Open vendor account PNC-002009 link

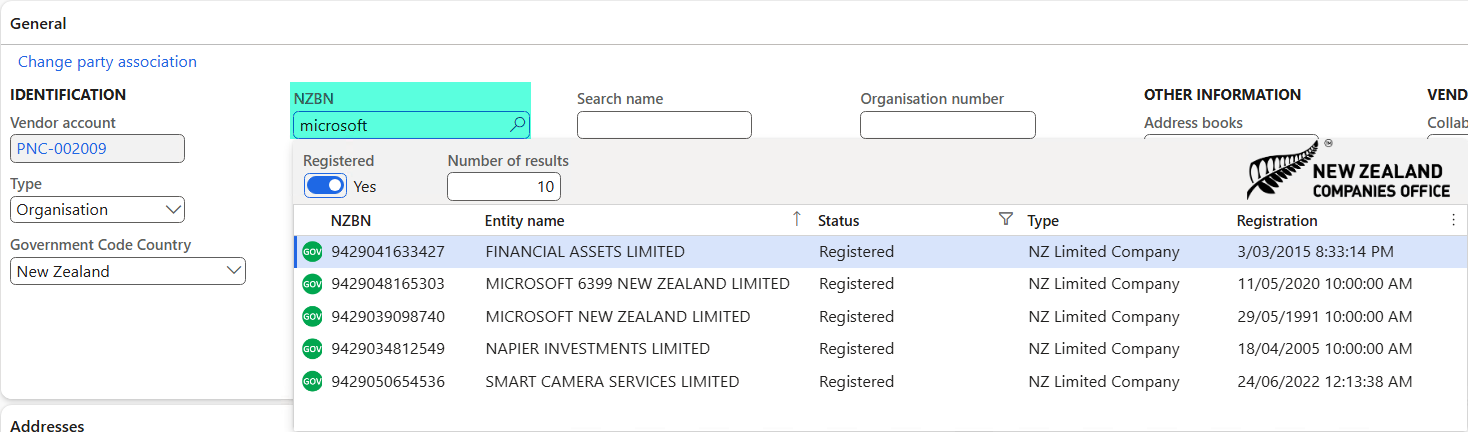(x=62, y=149)
